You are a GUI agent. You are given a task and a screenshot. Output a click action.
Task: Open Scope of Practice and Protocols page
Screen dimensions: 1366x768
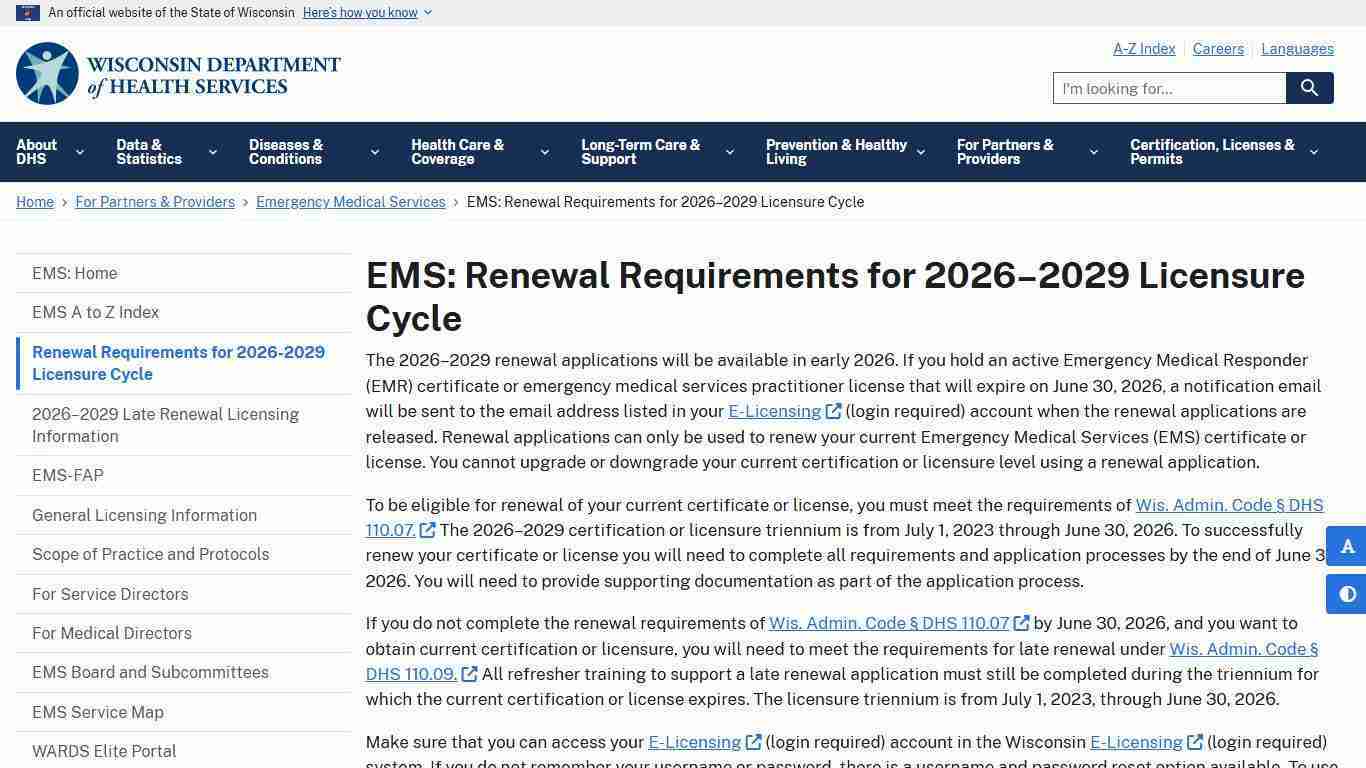(x=150, y=554)
